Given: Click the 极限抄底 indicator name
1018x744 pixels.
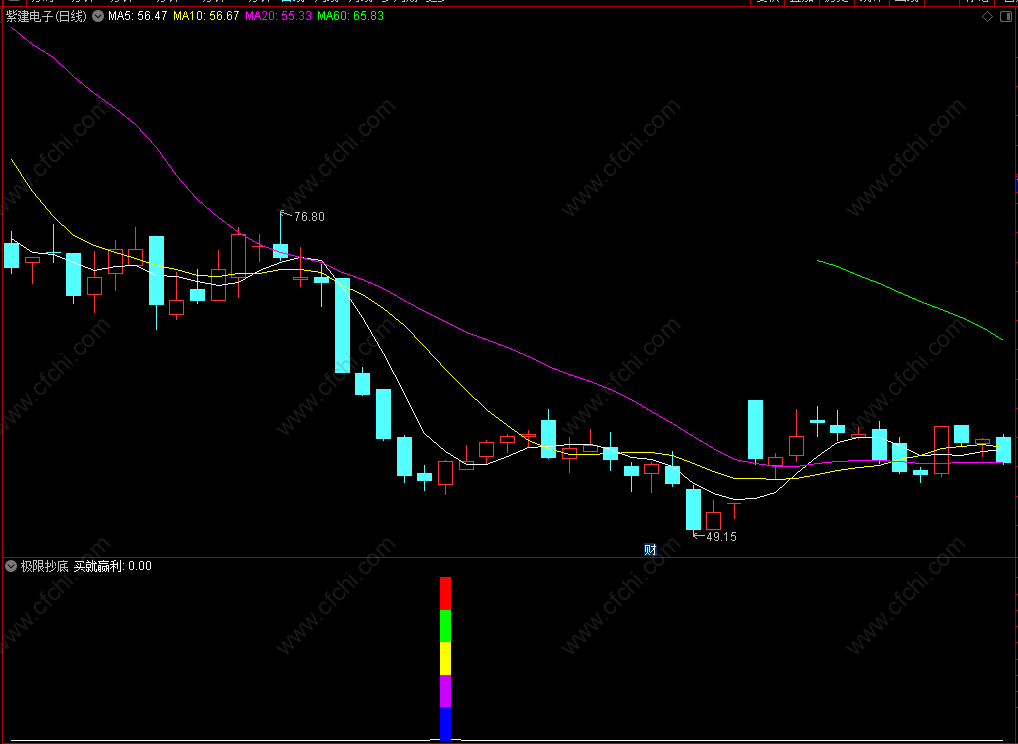Looking at the screenshot, I should pyautogui.click(x=44, y=566).
